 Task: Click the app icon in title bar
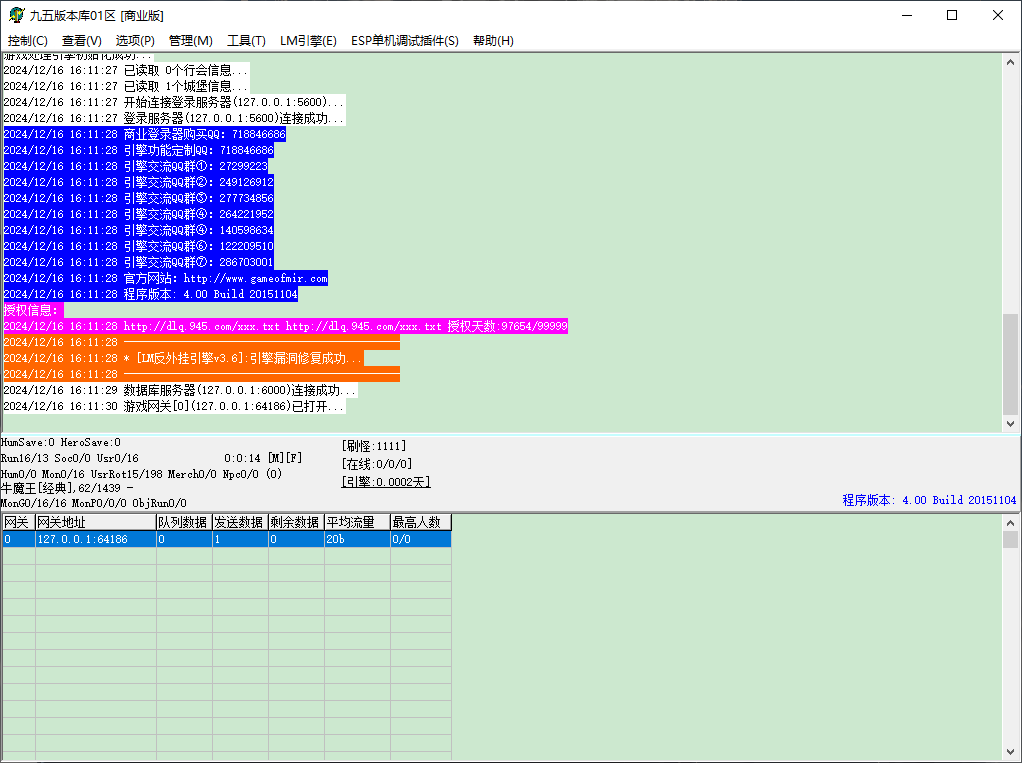tap(16, 15)
